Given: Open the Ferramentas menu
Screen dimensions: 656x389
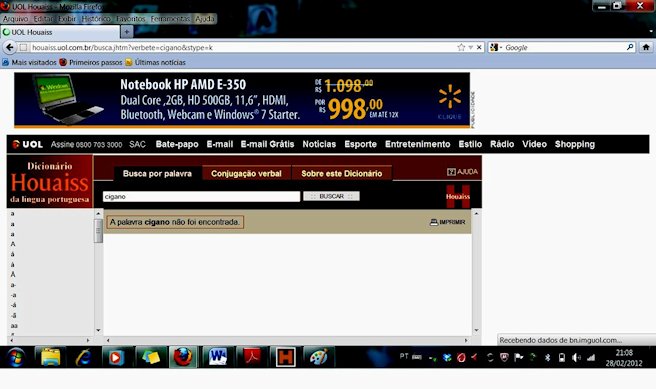Looking at the screenshot, I should click(x=170, y=19).
